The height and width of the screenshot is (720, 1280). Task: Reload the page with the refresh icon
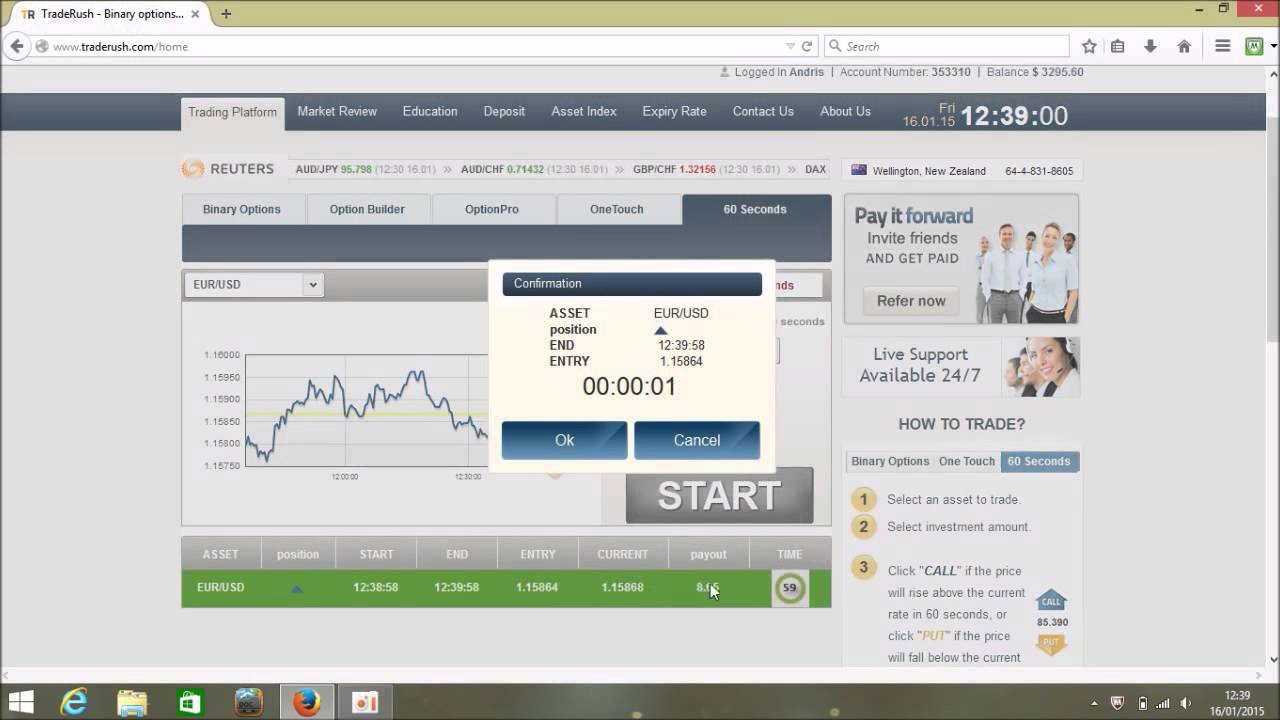coord(807,46)
